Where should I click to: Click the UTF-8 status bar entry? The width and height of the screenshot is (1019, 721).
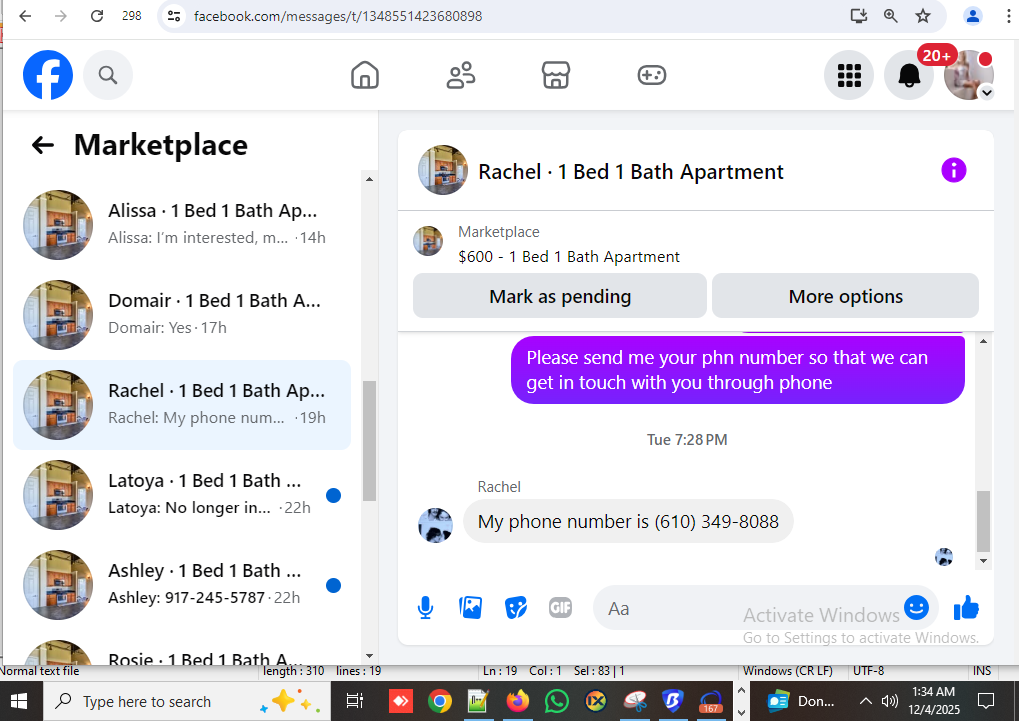[868, 671]
